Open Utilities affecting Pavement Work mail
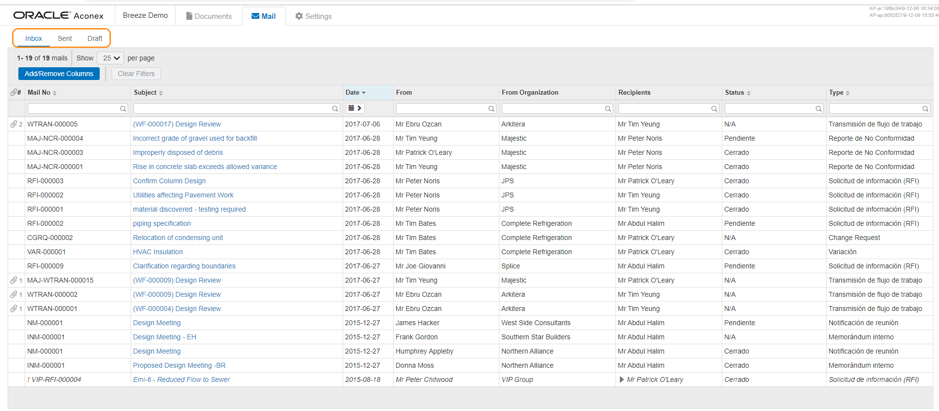Screen dimensions: 939x411 [183, 195]
